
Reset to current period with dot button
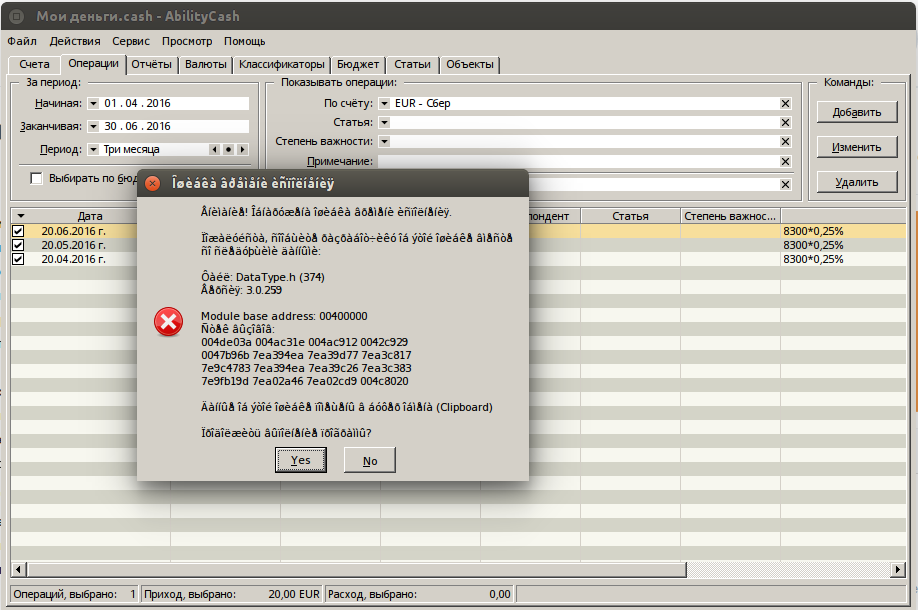tap(227, 150)
